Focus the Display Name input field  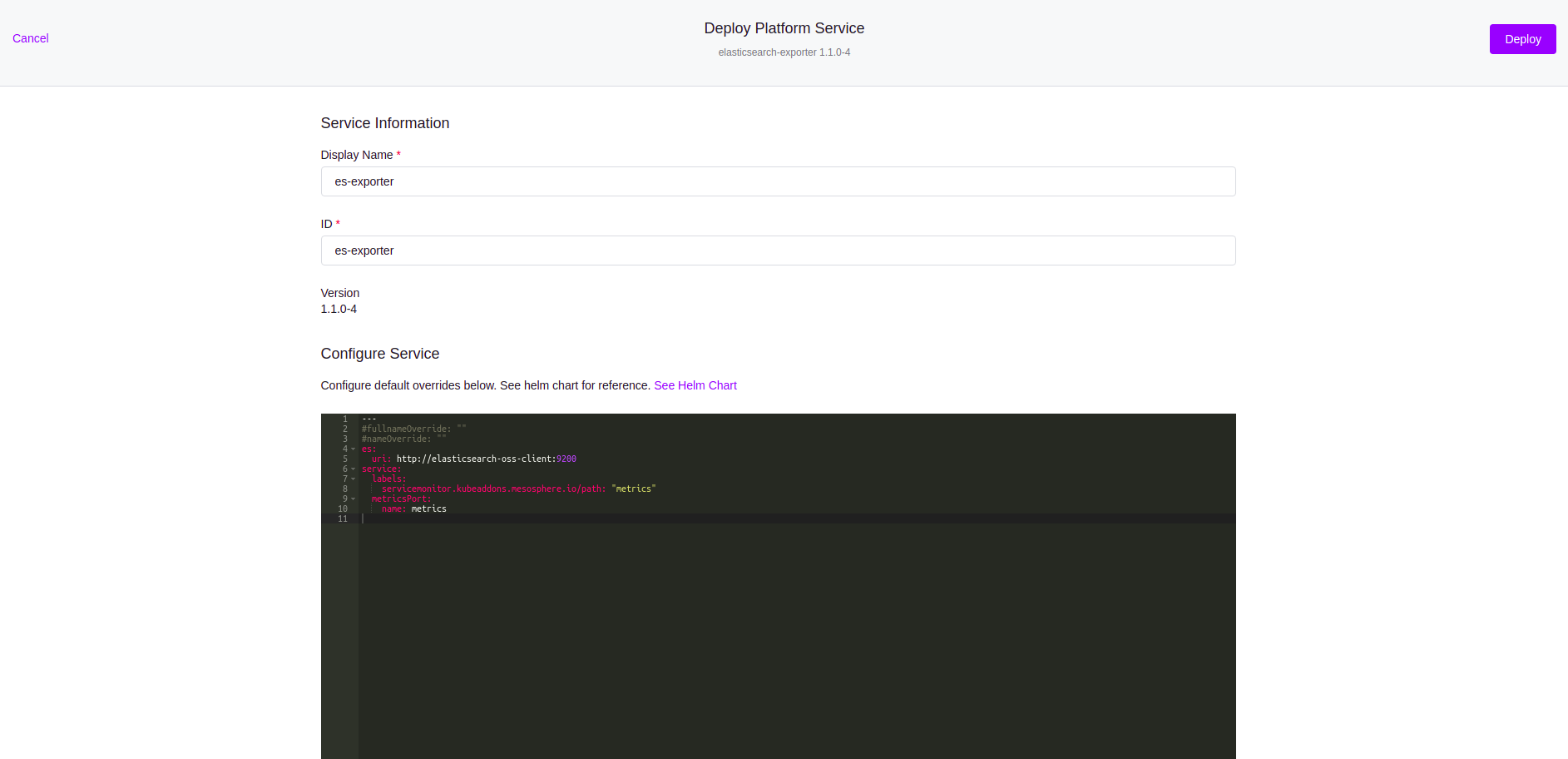coord(778,181)
